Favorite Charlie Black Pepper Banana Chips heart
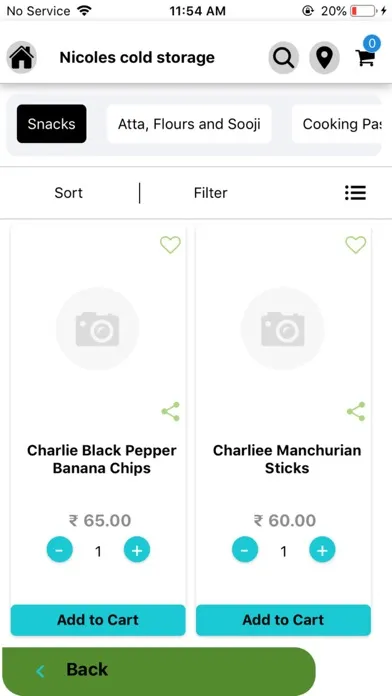392x696 pixels. (x=170, y=245)
